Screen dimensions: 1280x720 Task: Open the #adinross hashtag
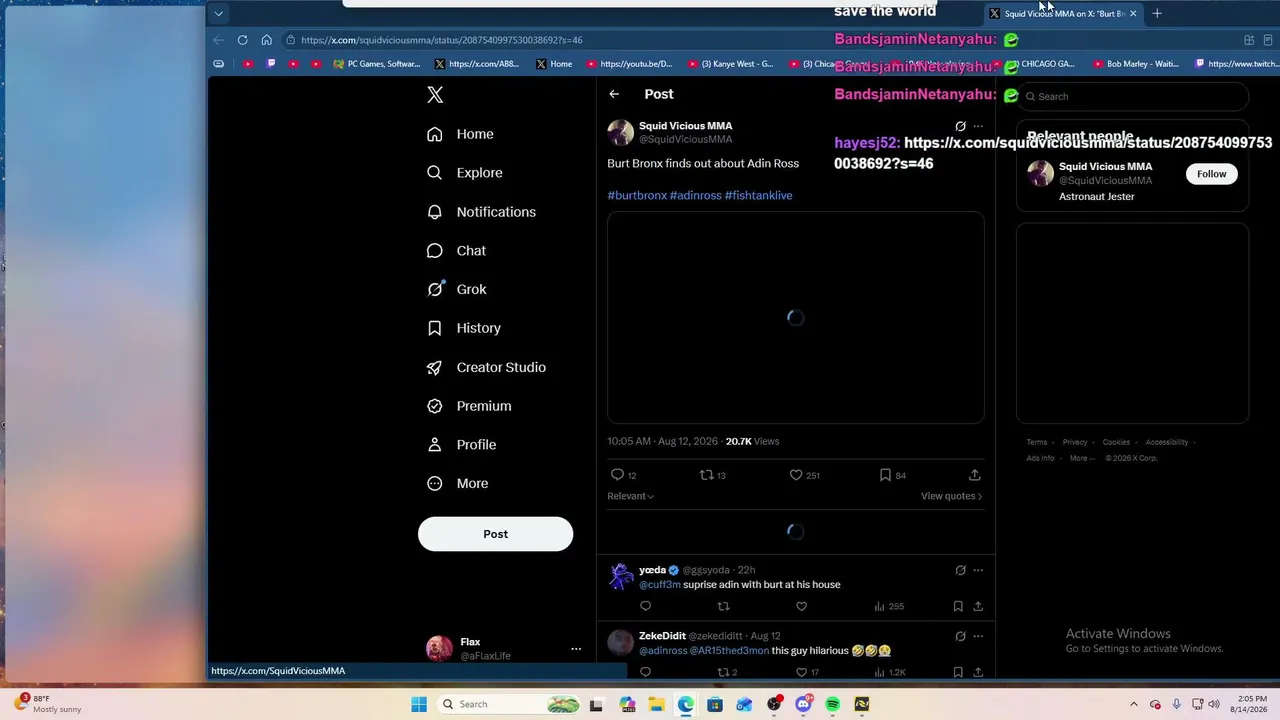696,195
